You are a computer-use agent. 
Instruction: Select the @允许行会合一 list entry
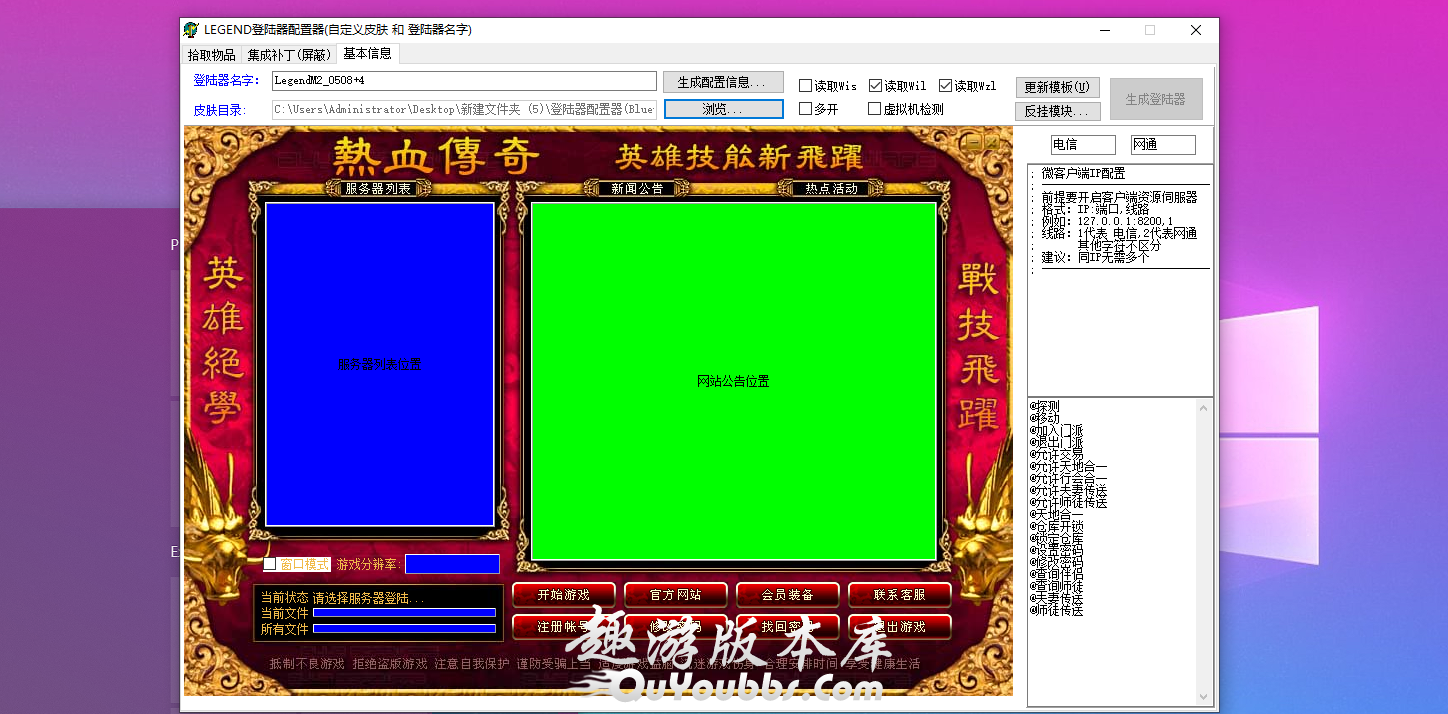pyautogui.click(x=1068, y=479)
